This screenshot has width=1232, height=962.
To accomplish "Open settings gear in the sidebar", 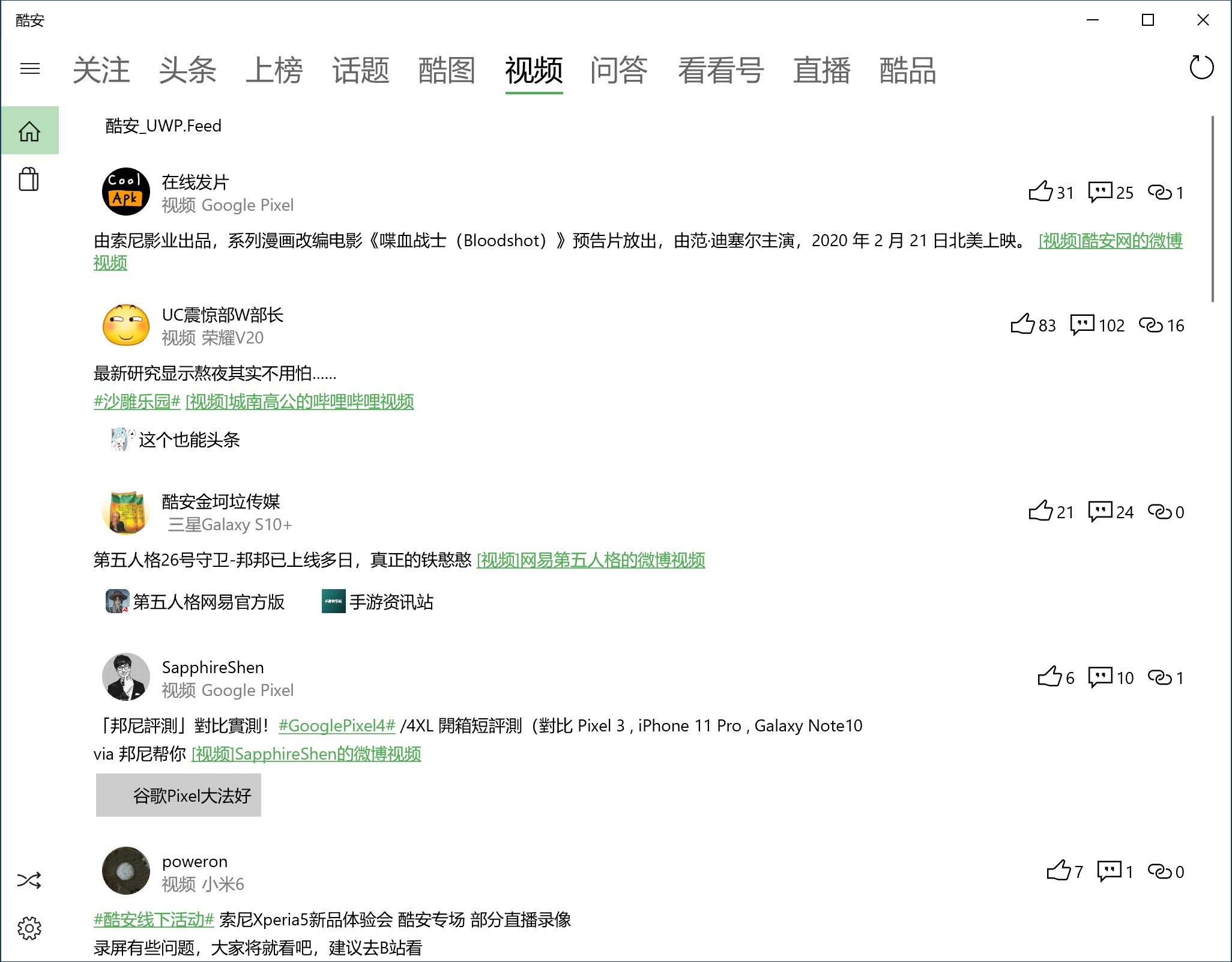I will coord(29,928).
